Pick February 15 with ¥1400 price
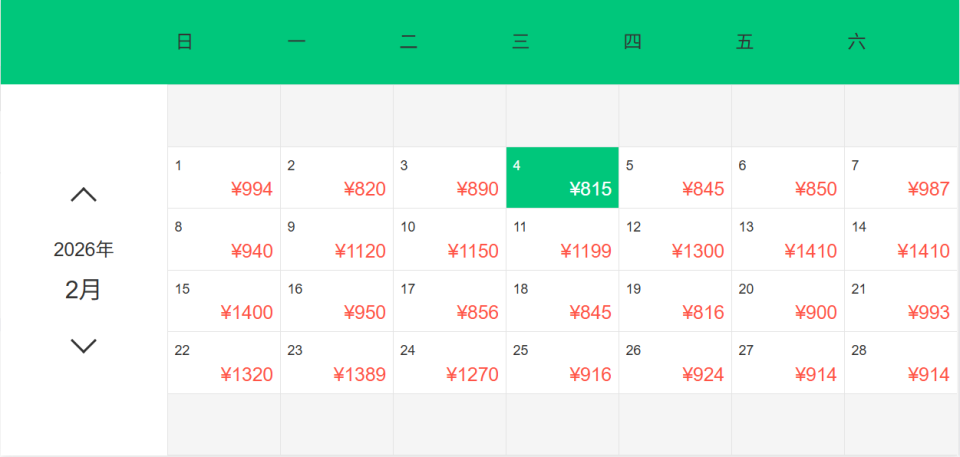The width and height of the screenshot is (960, 457). [224, 301]
